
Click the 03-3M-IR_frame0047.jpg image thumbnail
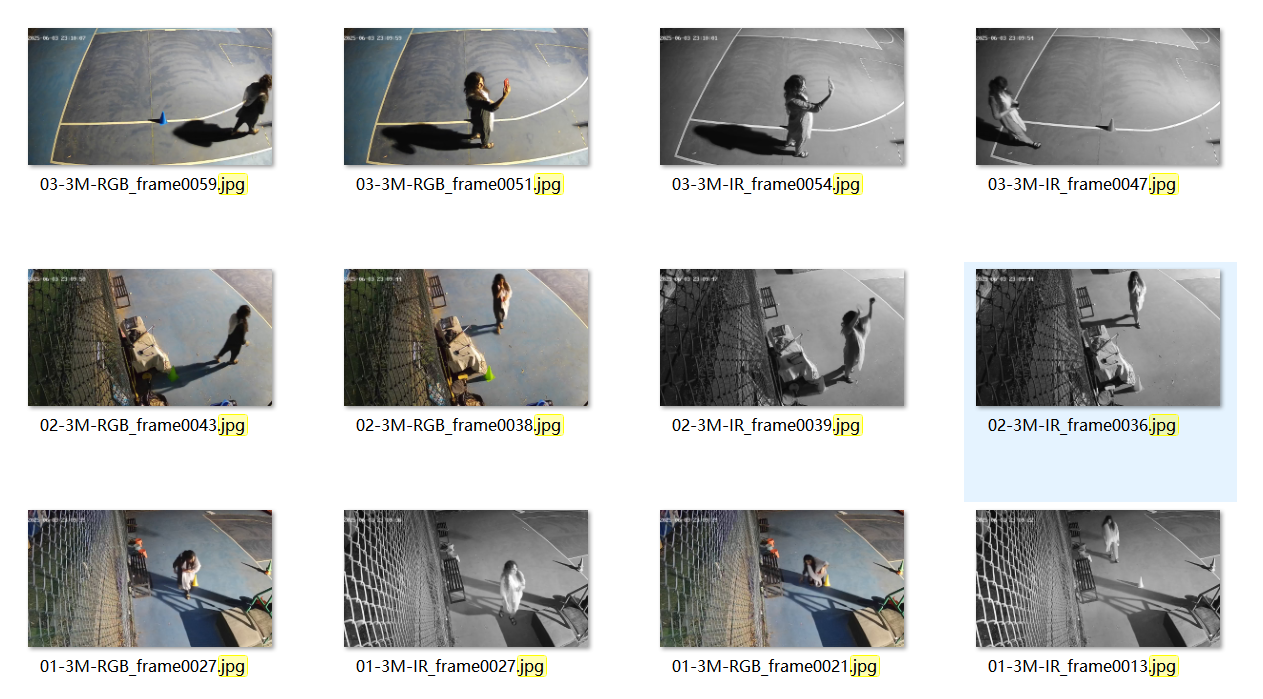[1098, 97]
